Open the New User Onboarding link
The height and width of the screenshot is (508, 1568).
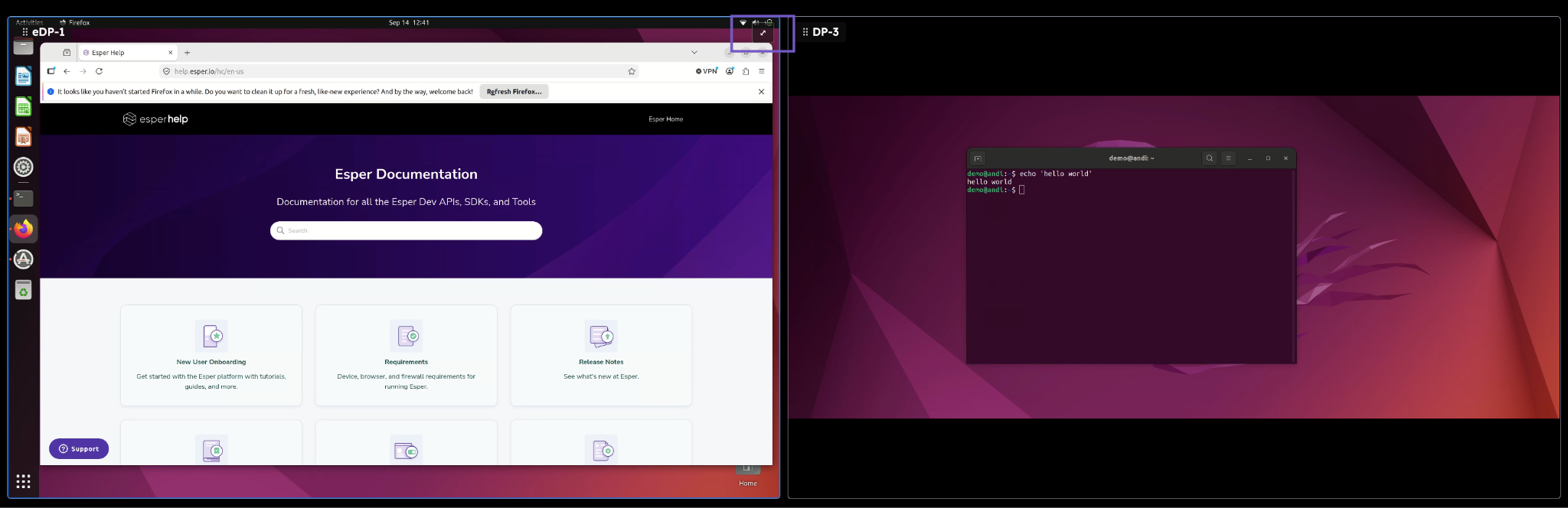(211, 362)
